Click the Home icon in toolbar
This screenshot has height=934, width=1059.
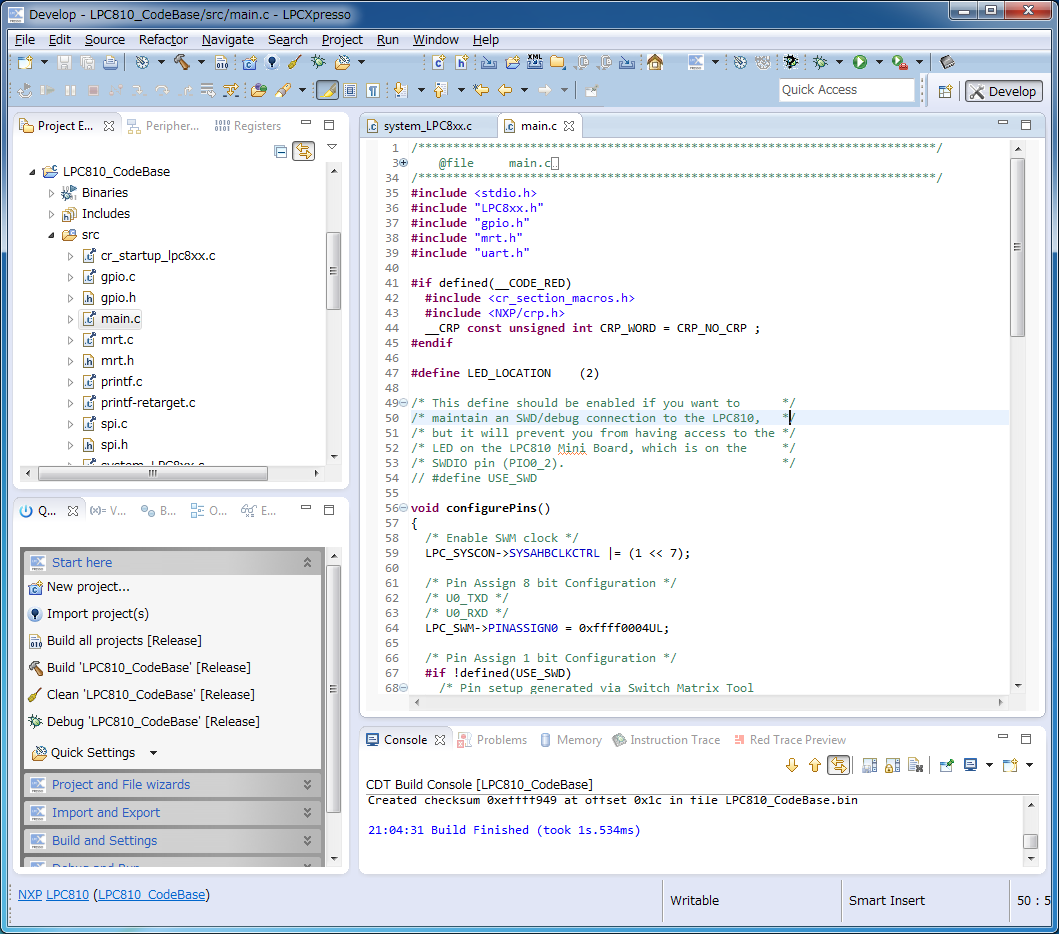click(x=654, y=62)
